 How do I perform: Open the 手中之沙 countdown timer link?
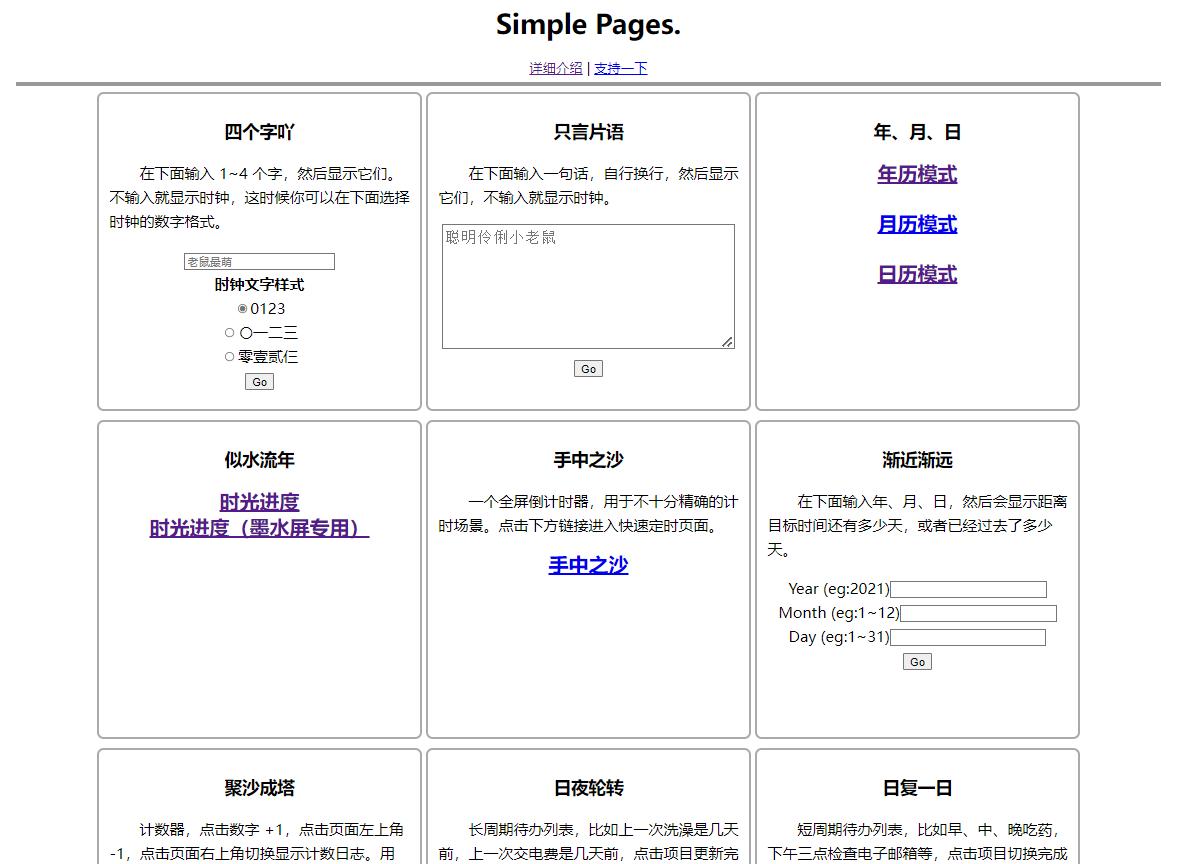coord(587,565)
